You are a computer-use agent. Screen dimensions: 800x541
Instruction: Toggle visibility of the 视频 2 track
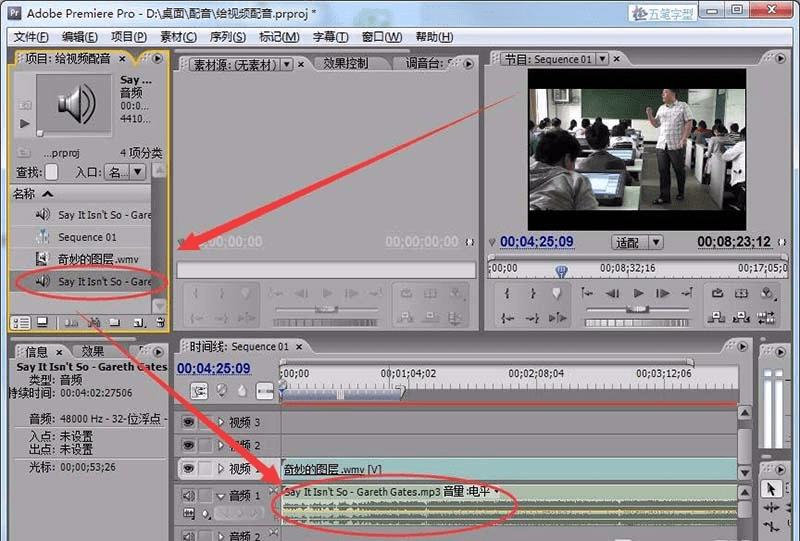click(188, 446)
